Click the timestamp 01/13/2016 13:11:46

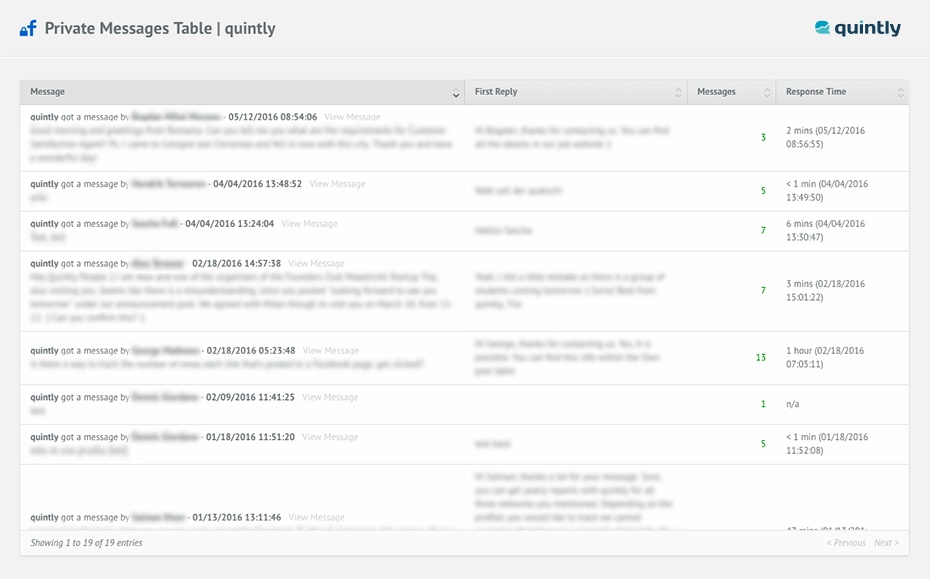(x=237, y=517)
